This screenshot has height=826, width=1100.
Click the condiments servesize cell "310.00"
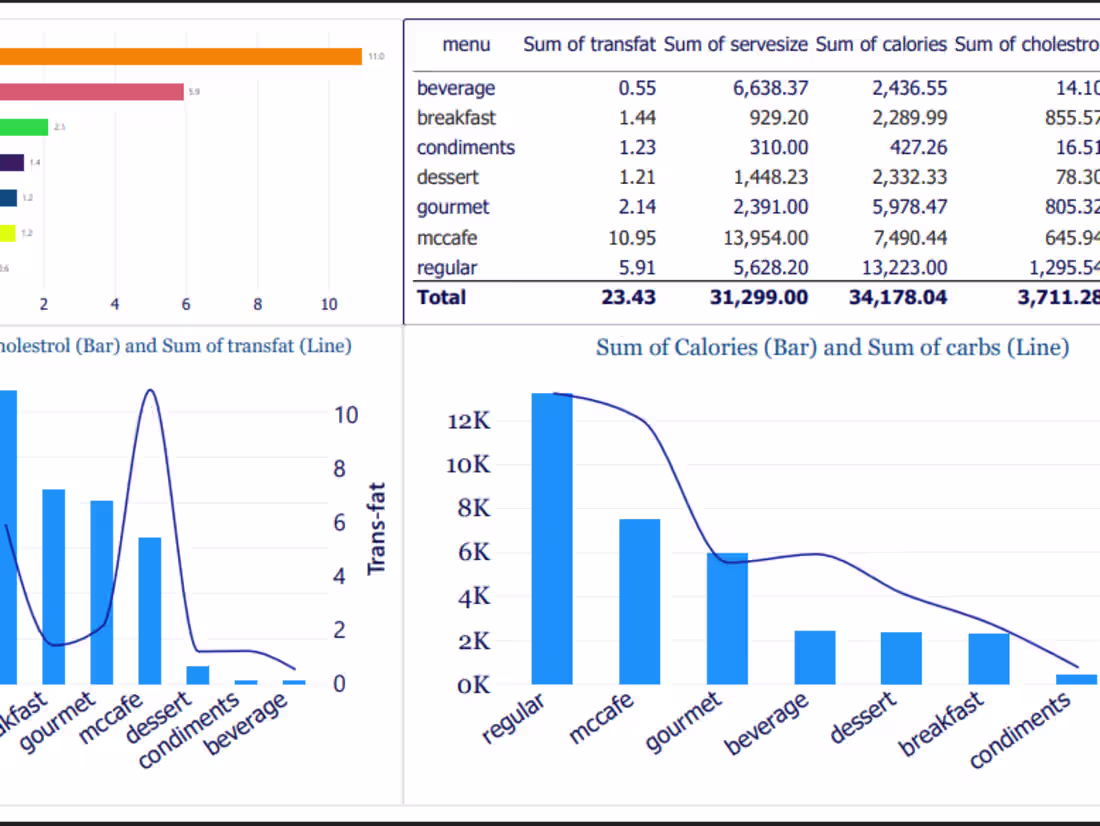(x=779, y=147)
